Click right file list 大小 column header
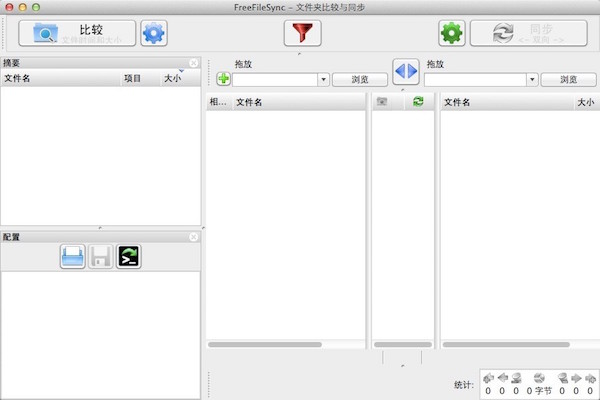Screen dimensions: 600x400 586,102
